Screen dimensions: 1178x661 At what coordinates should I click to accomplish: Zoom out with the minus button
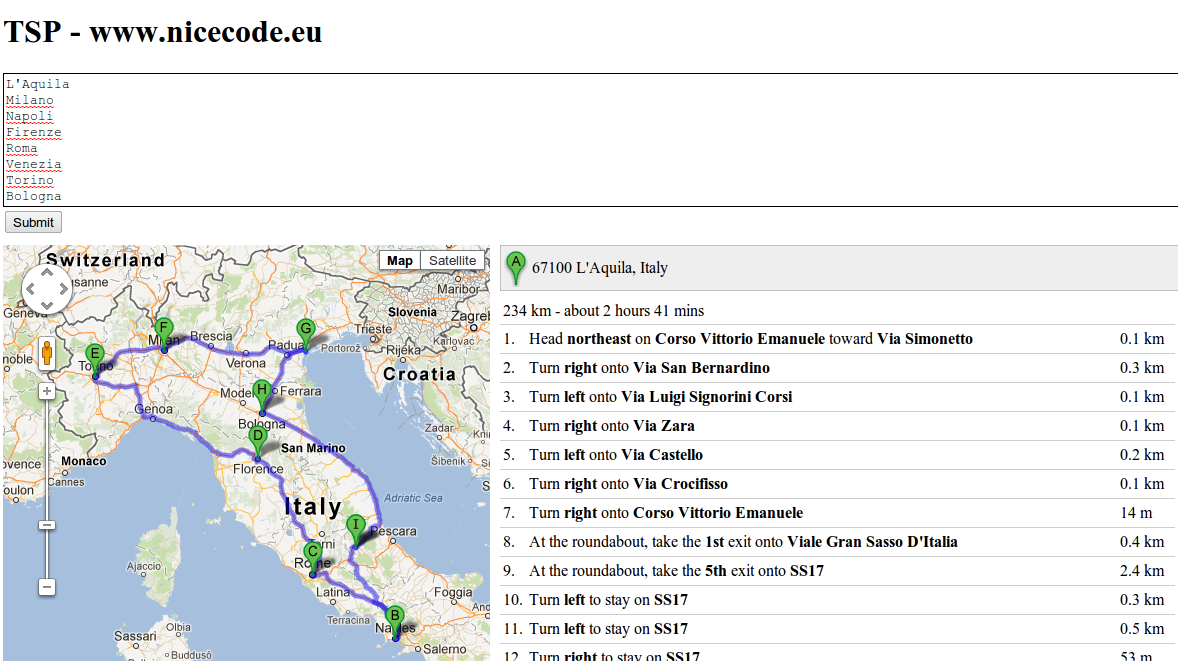pyautogui.click(x=47, y=587)
